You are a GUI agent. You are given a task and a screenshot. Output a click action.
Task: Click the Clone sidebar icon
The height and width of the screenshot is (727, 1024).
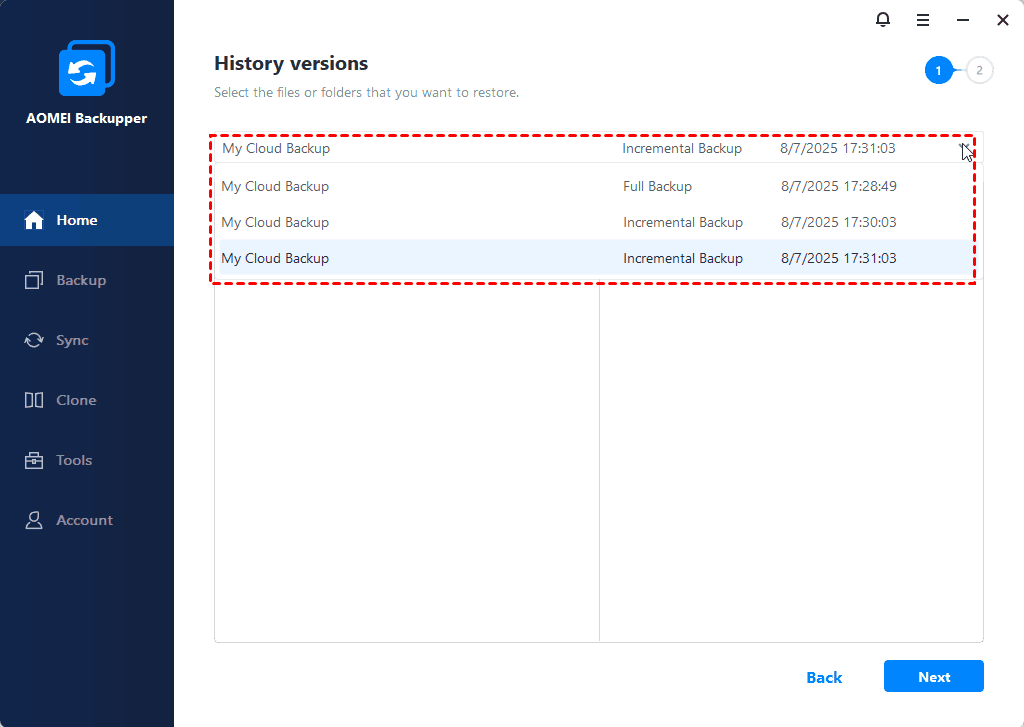pos(34,400)
